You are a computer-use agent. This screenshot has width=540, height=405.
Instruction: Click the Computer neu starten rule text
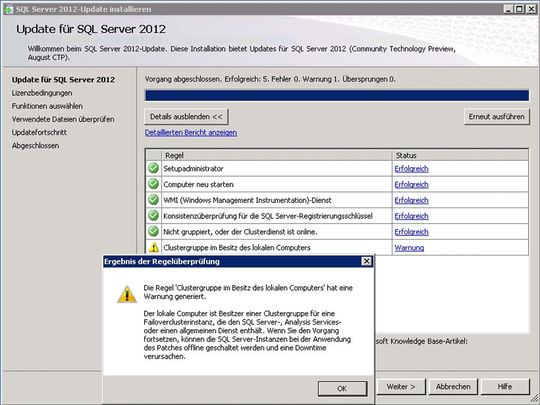click(x=198, y=185)
